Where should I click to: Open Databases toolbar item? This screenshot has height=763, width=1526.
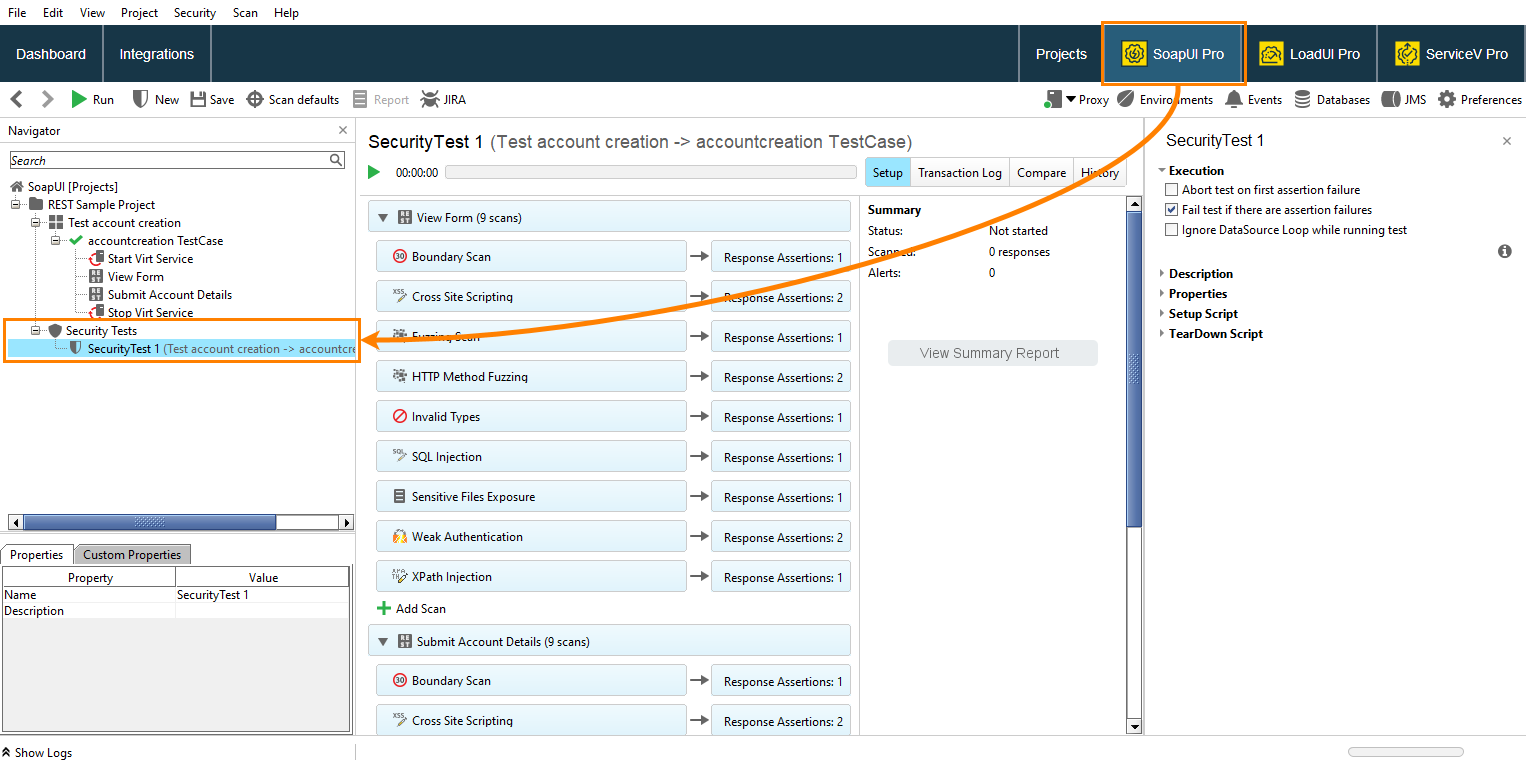(x=1332, y=99)
